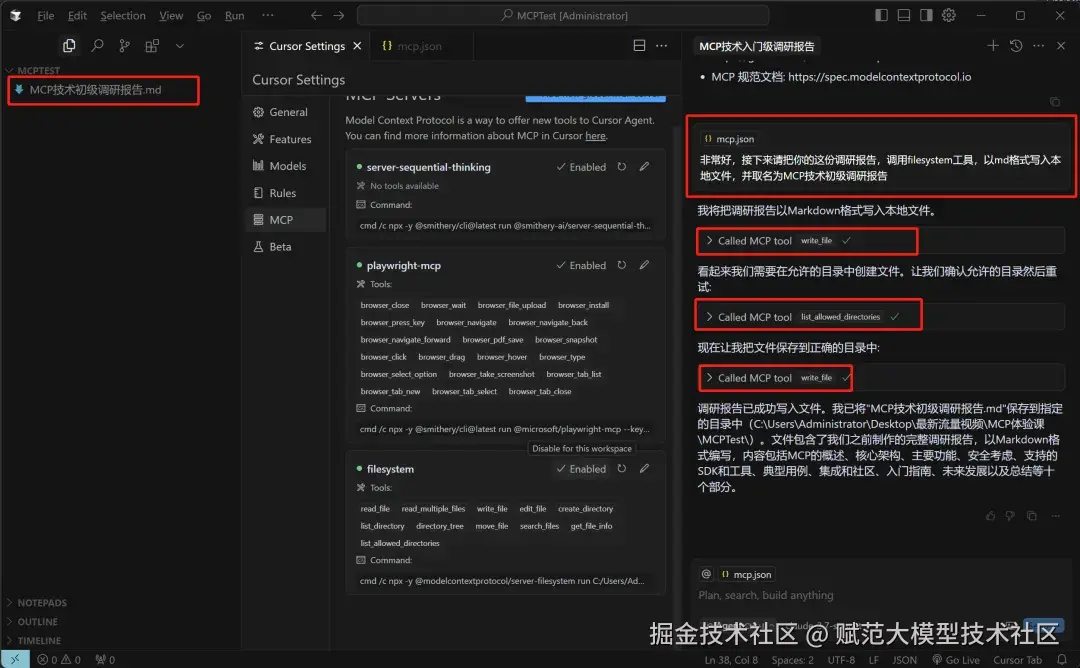
Task: Switch to the mcp.json editor tab
Action: (420, 45)
